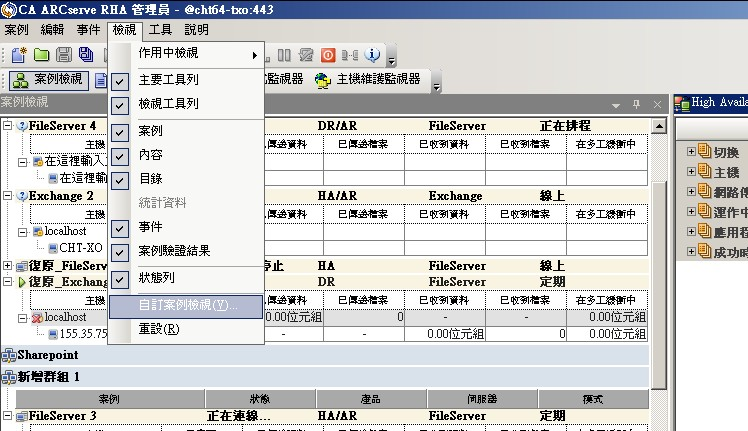Open the 工具 menu
Image resolution: width=748 pixels, height=431 pixels.
coord(160,30)
